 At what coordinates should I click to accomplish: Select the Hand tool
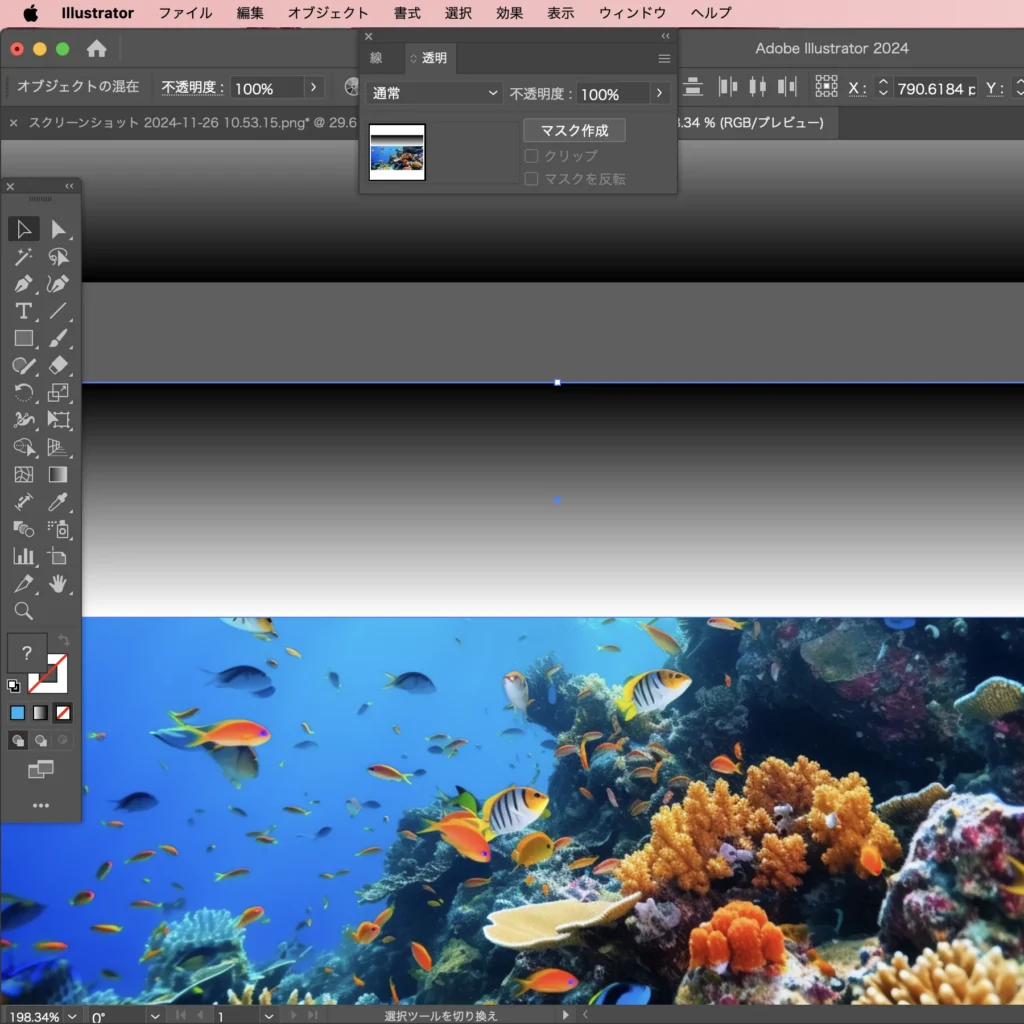coord(58,584)
